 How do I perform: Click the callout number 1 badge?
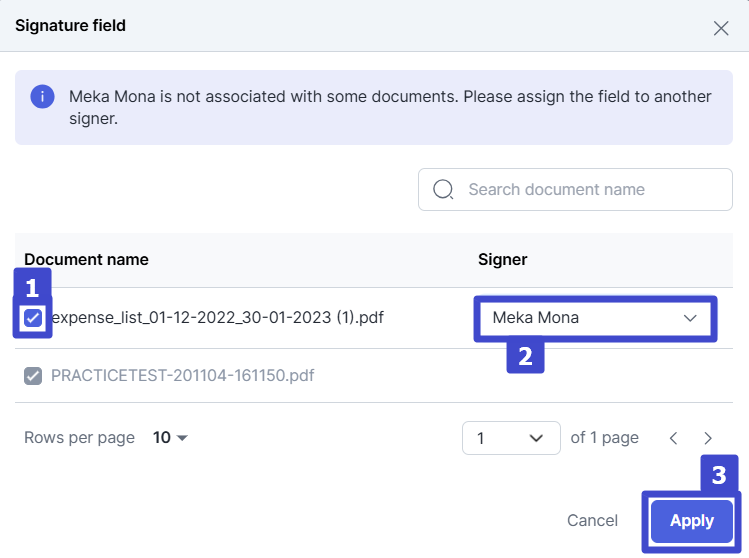pyautogui.click(x=32, y=287)
